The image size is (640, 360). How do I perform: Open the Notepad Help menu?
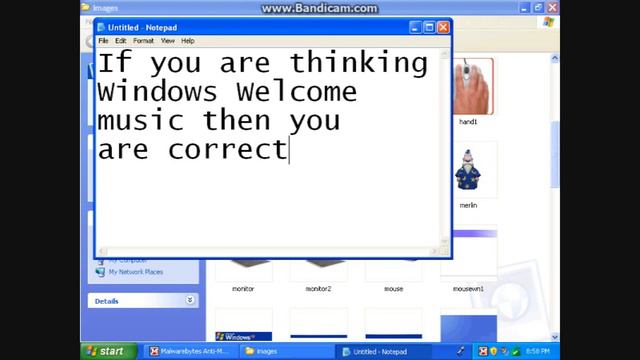pos(188,41)
